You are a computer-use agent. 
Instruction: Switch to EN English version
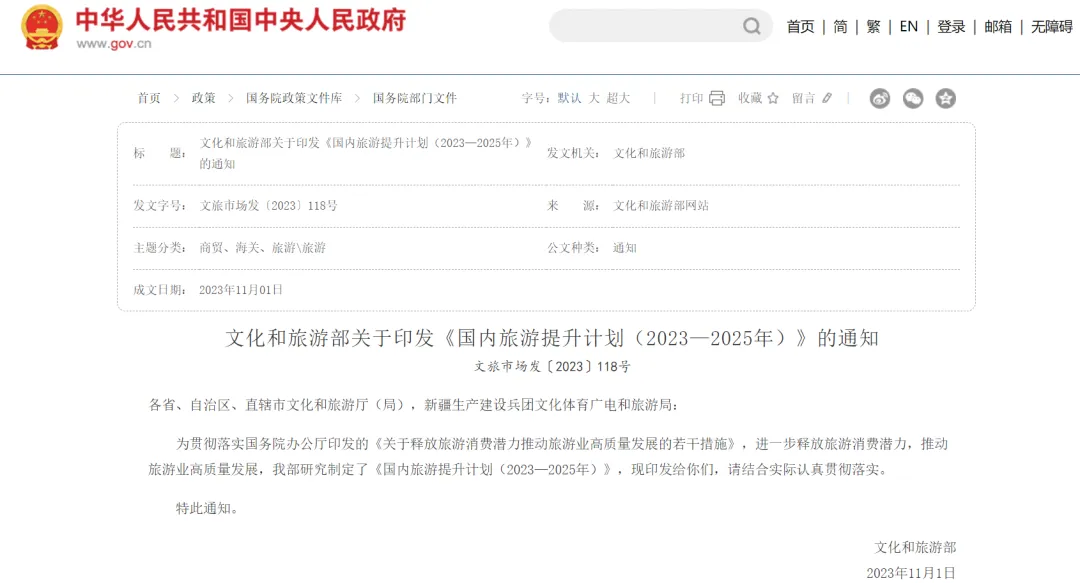tap(908, 27)
